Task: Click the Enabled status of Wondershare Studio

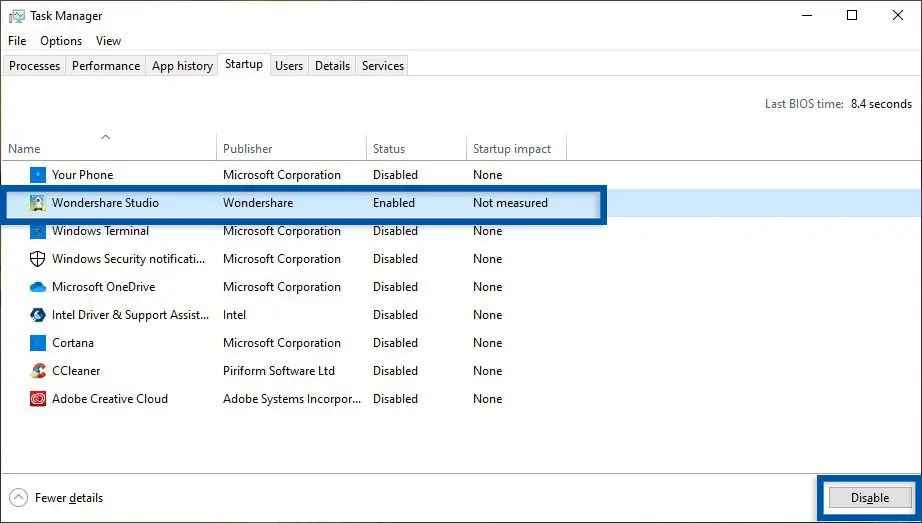Action: point(393,203)
